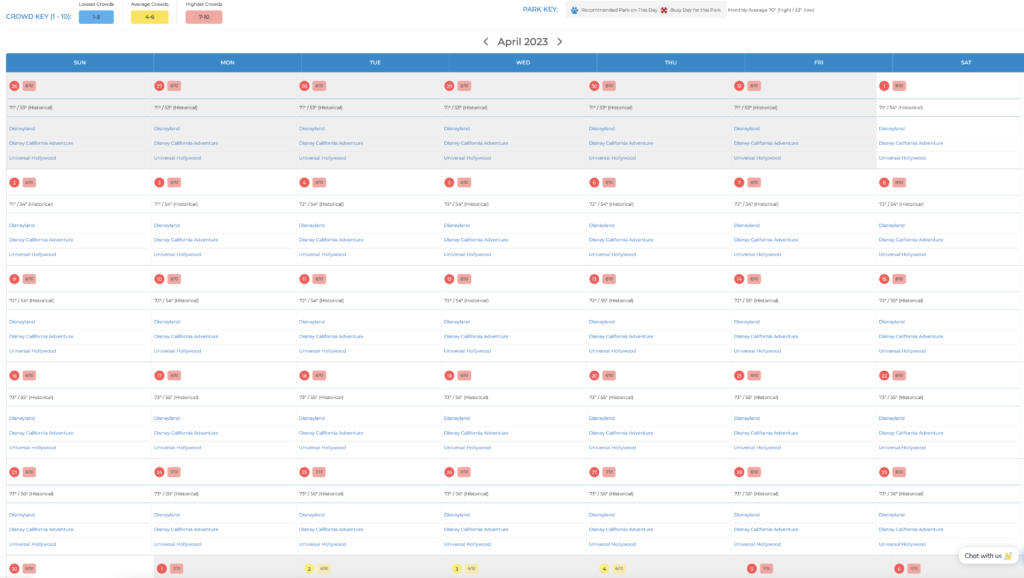Screen dimensions: 1024x578
Task: Open Universal Hollywood link for April 3
Action: click(177, 255)
